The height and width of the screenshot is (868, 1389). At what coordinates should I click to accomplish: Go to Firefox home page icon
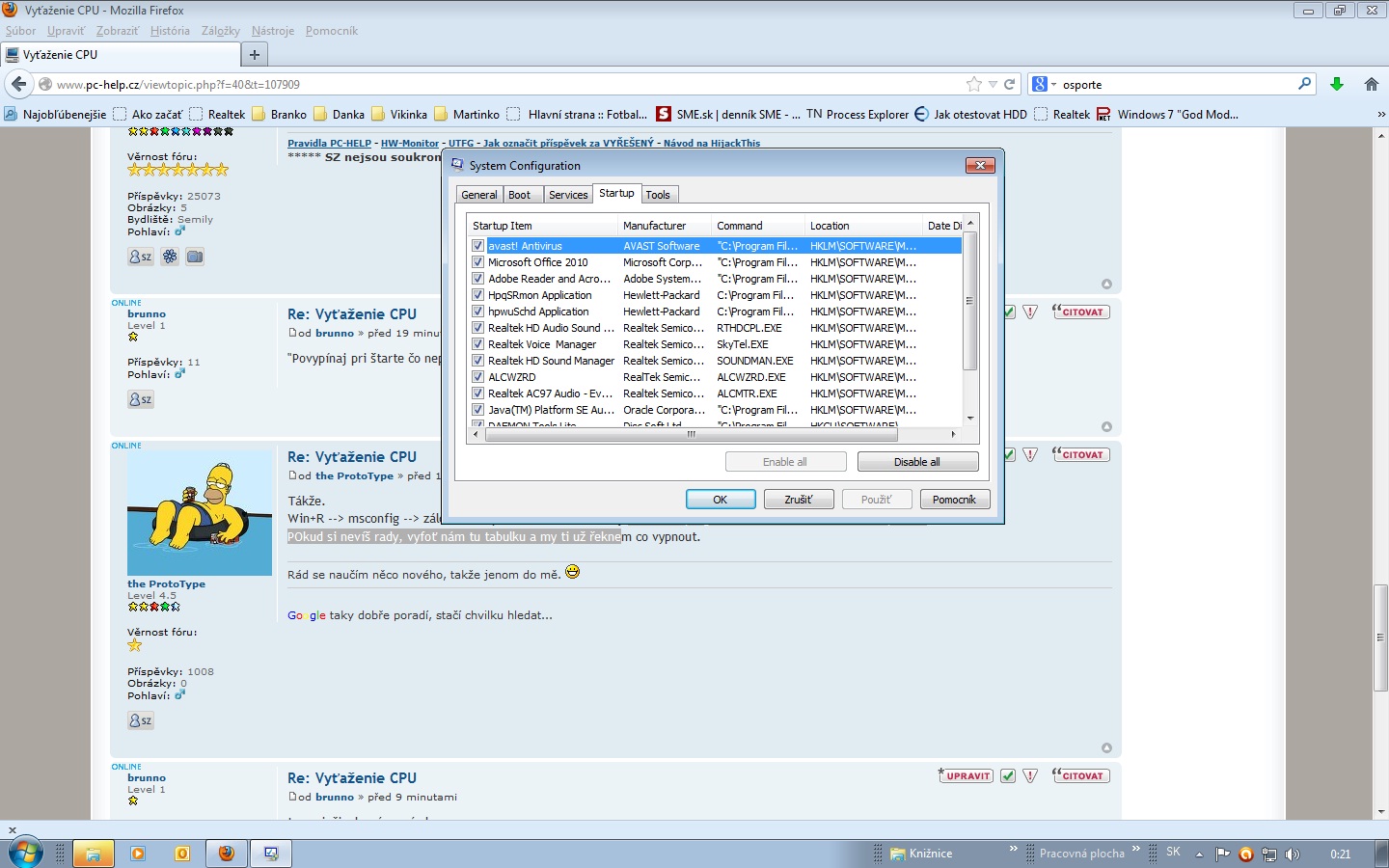tap(1372, 84)
